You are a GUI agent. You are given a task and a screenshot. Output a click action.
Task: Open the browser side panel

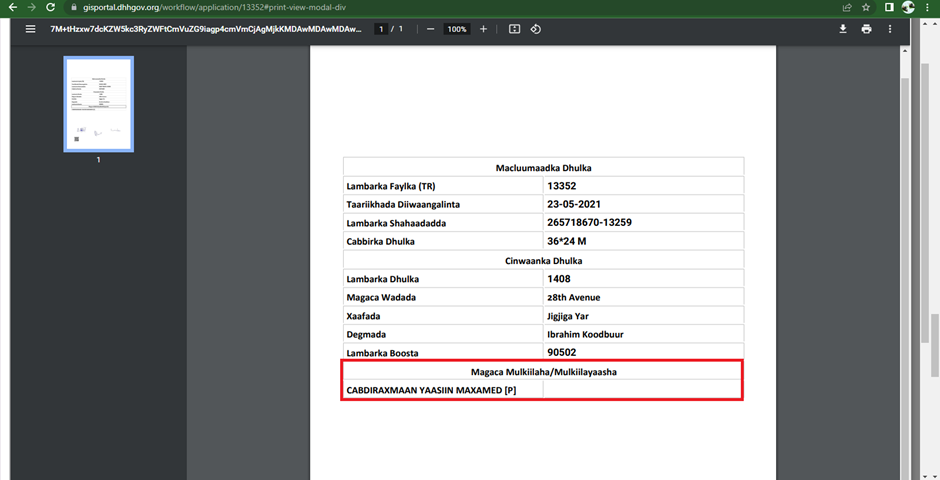tap(890, 8)
